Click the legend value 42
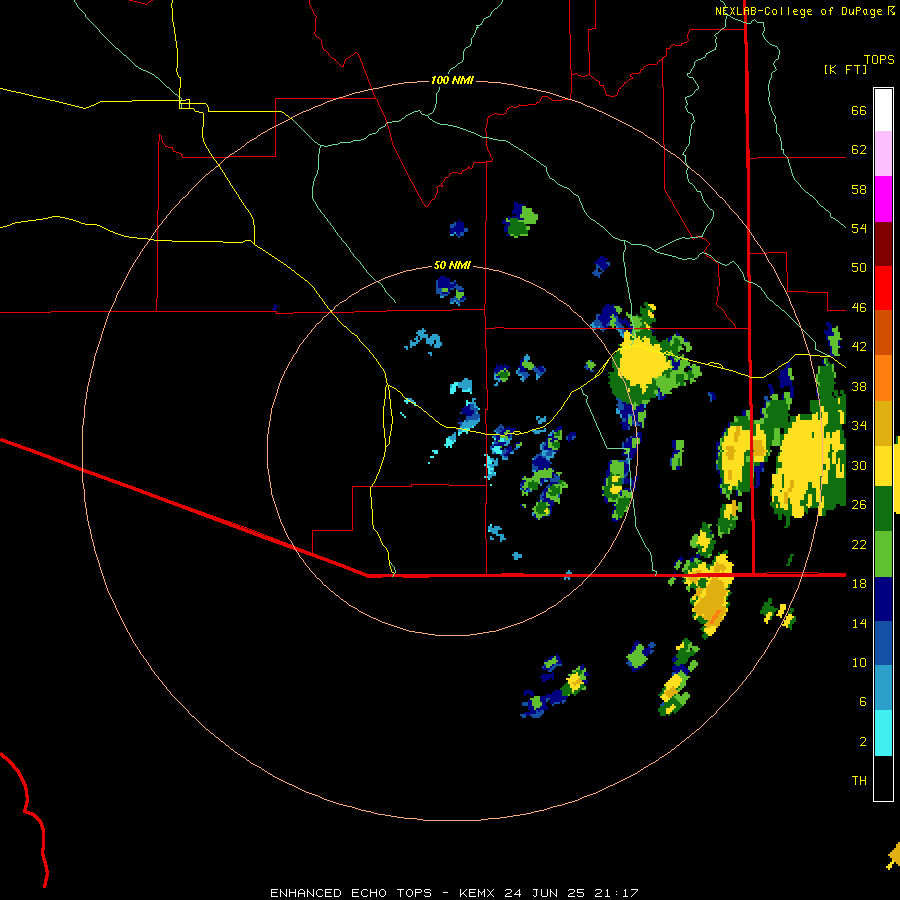 click(859, 347)
